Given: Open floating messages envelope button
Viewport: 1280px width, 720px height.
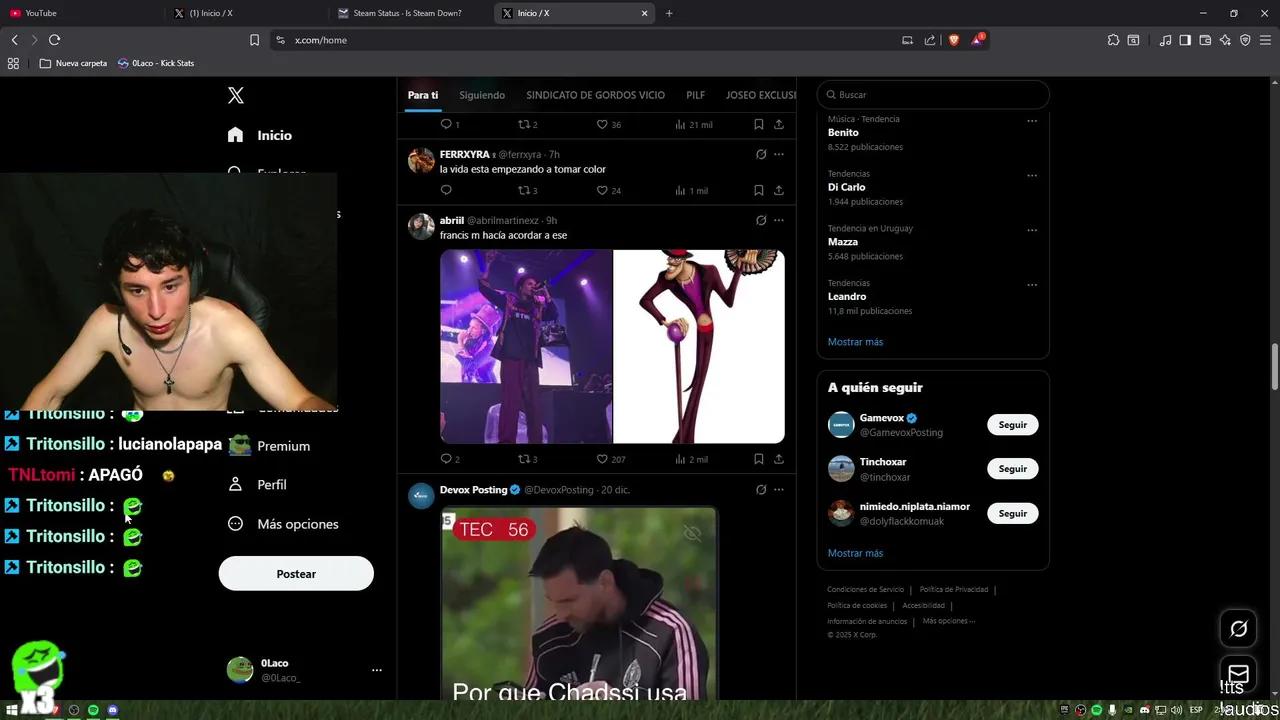Looking at the screenshot, I should click(1239, 673).
